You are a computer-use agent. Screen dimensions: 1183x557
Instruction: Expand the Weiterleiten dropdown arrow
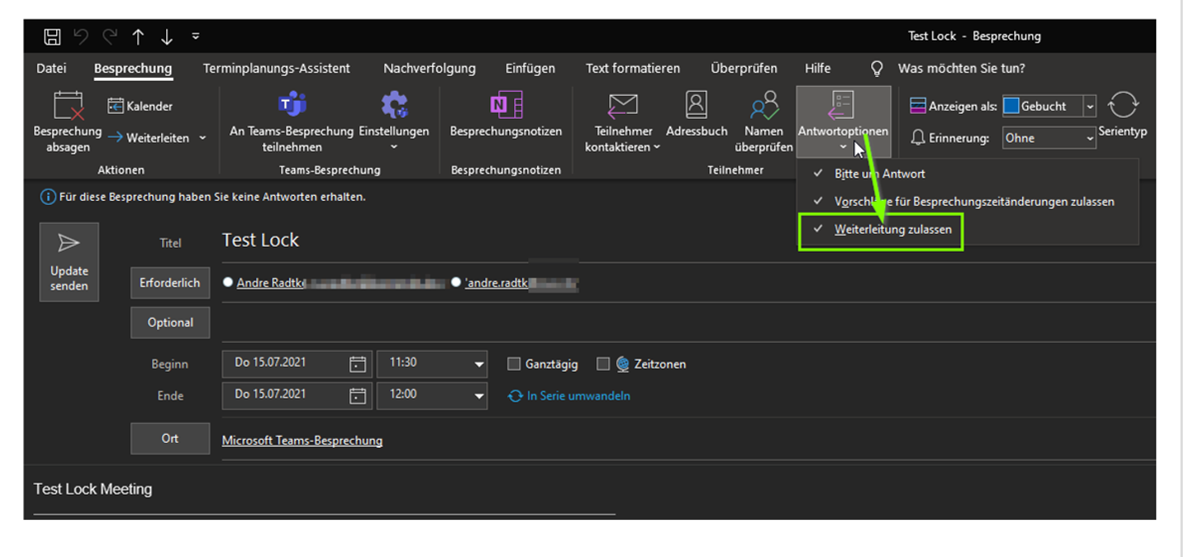tap(202, 138)
